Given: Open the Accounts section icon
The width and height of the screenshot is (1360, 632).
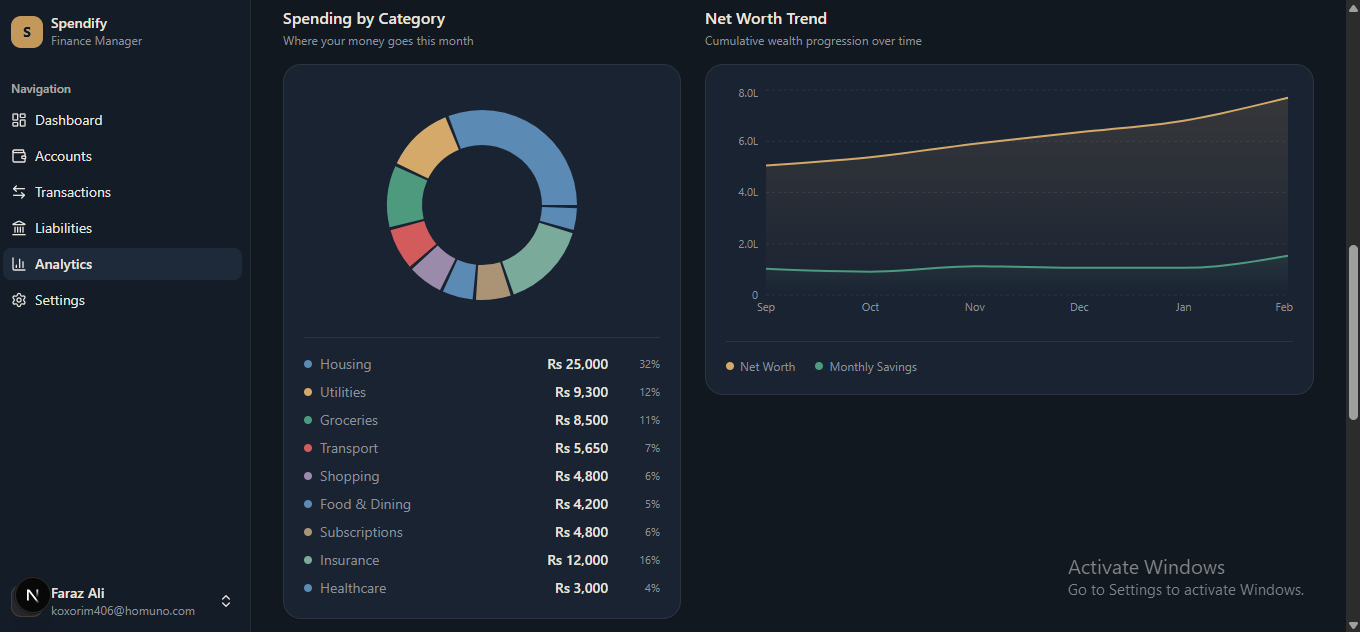Looking at the screenshot, I should 18,156.
